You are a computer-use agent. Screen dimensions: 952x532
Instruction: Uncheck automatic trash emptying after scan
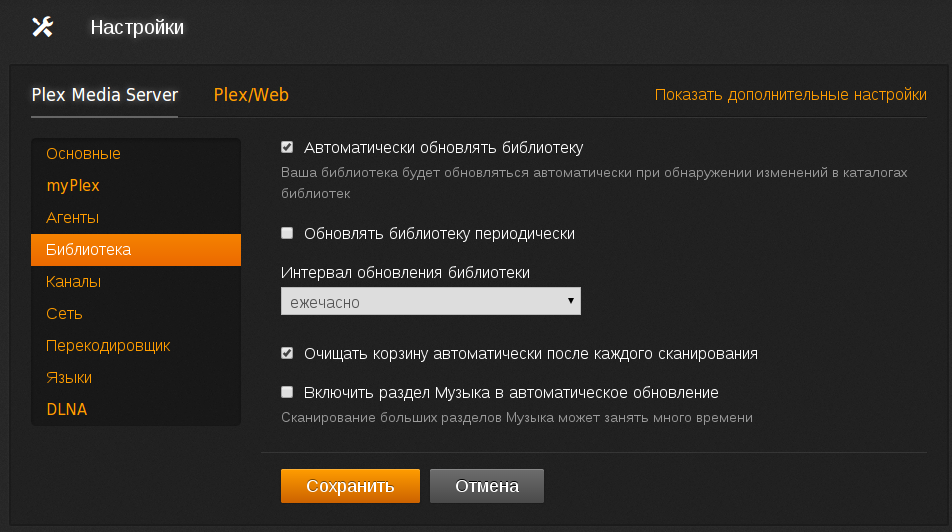pos(287,353)
